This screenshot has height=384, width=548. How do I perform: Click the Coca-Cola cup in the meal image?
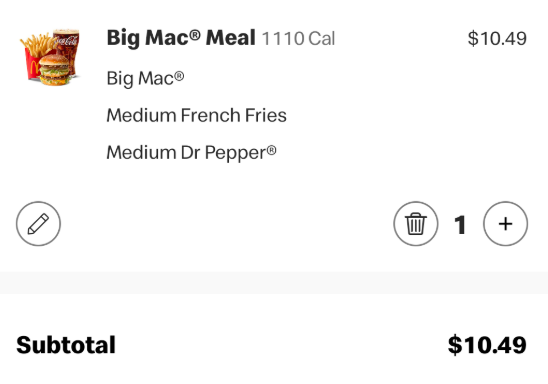click(68, 51)
